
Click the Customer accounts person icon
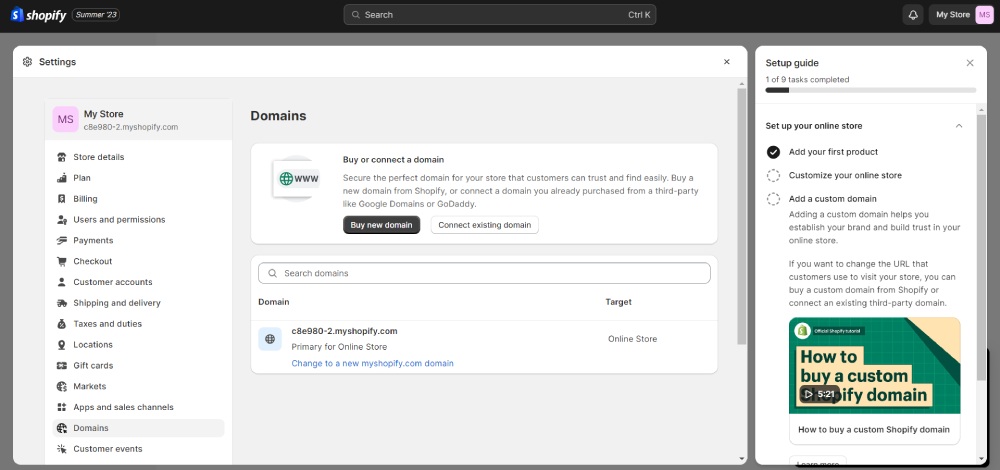(62, 282)
